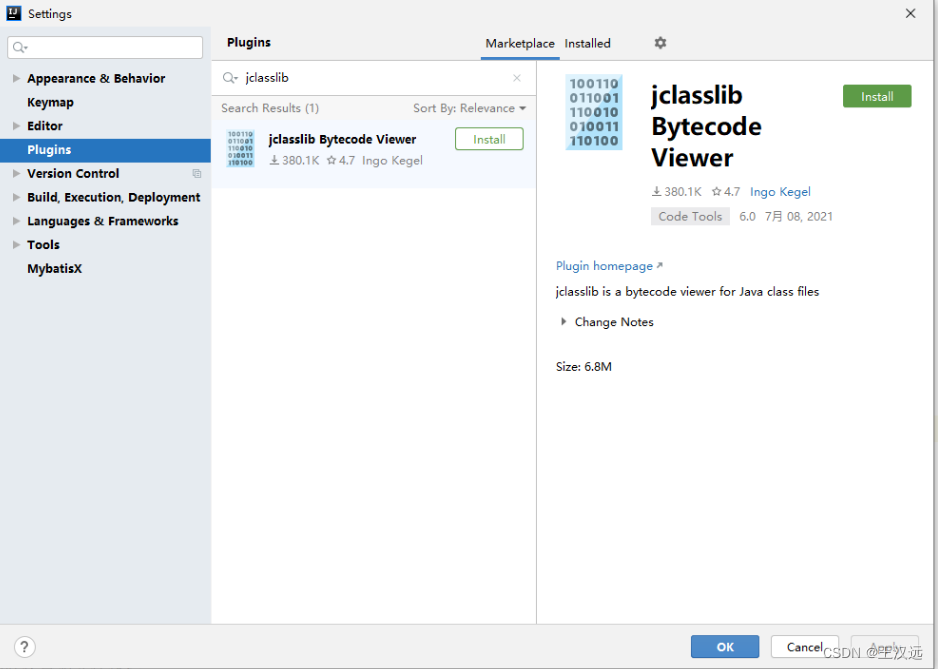
Task: Select MybatisX in the settings sidebar
Action: (x=54, y=268)
